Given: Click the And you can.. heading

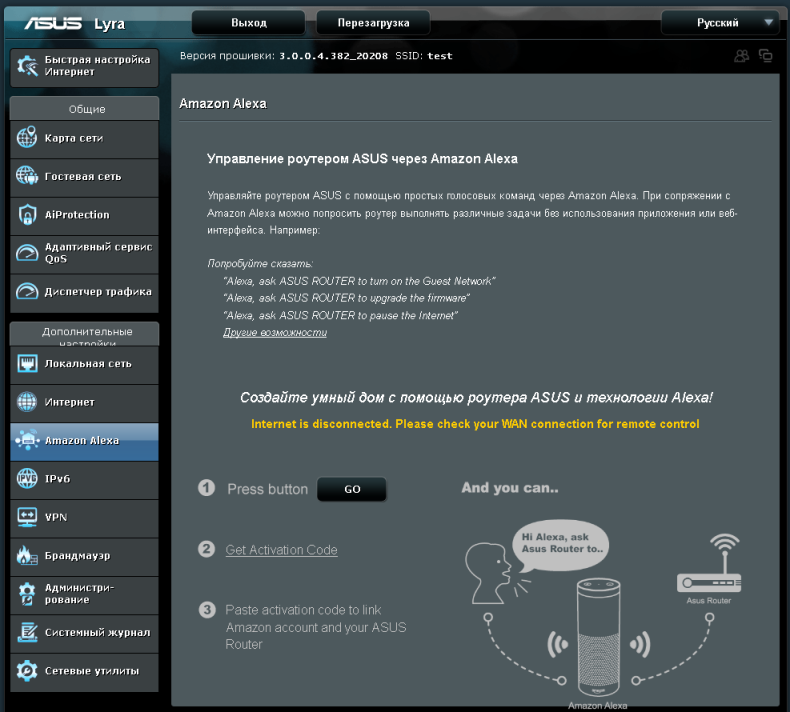Looking at the screenshot, I should tap(510, 488).
